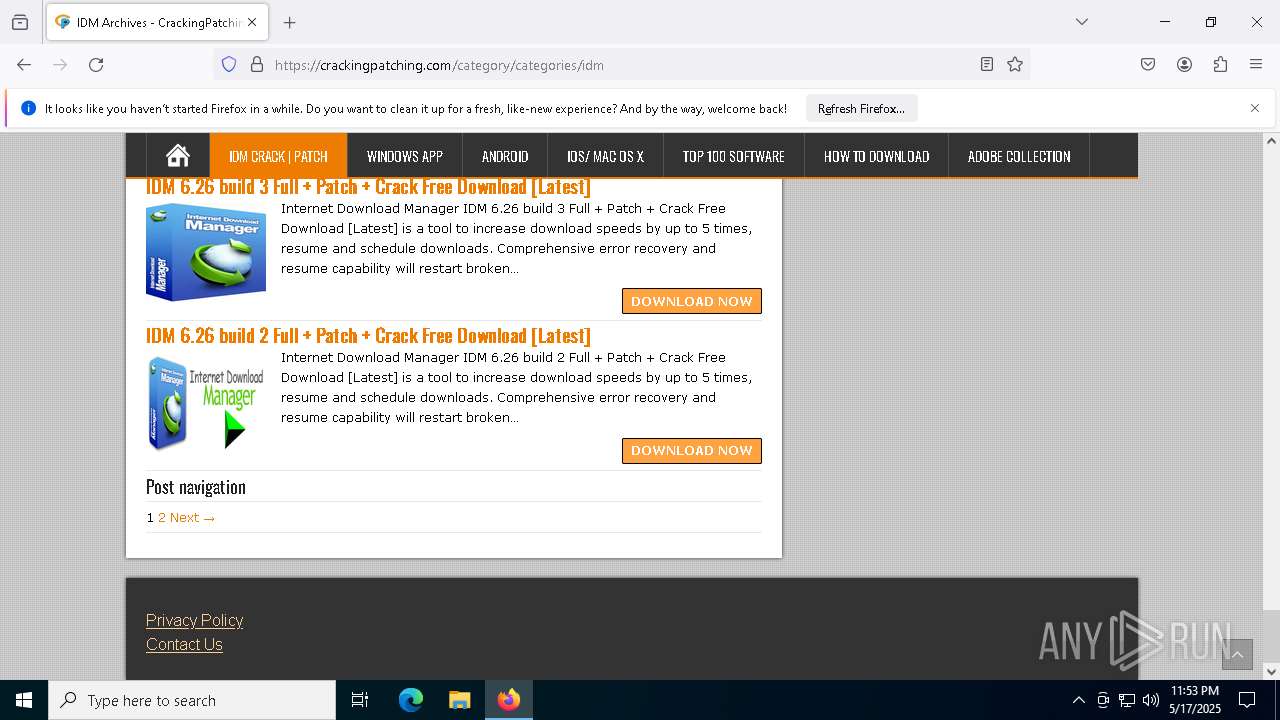Click the IDM build 2 thumbnail image
1280x720 pixels.
click(206, 402)
